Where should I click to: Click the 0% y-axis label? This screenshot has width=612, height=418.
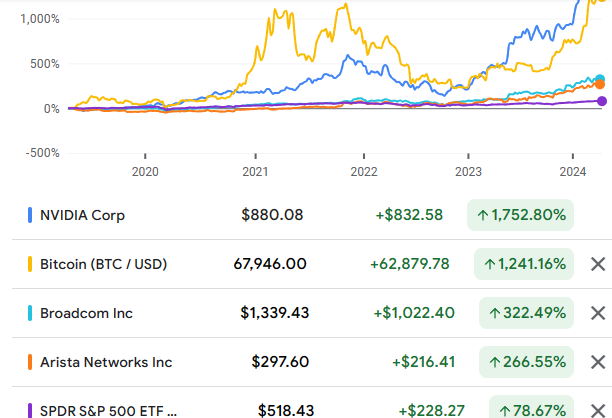tap(52, 109)
